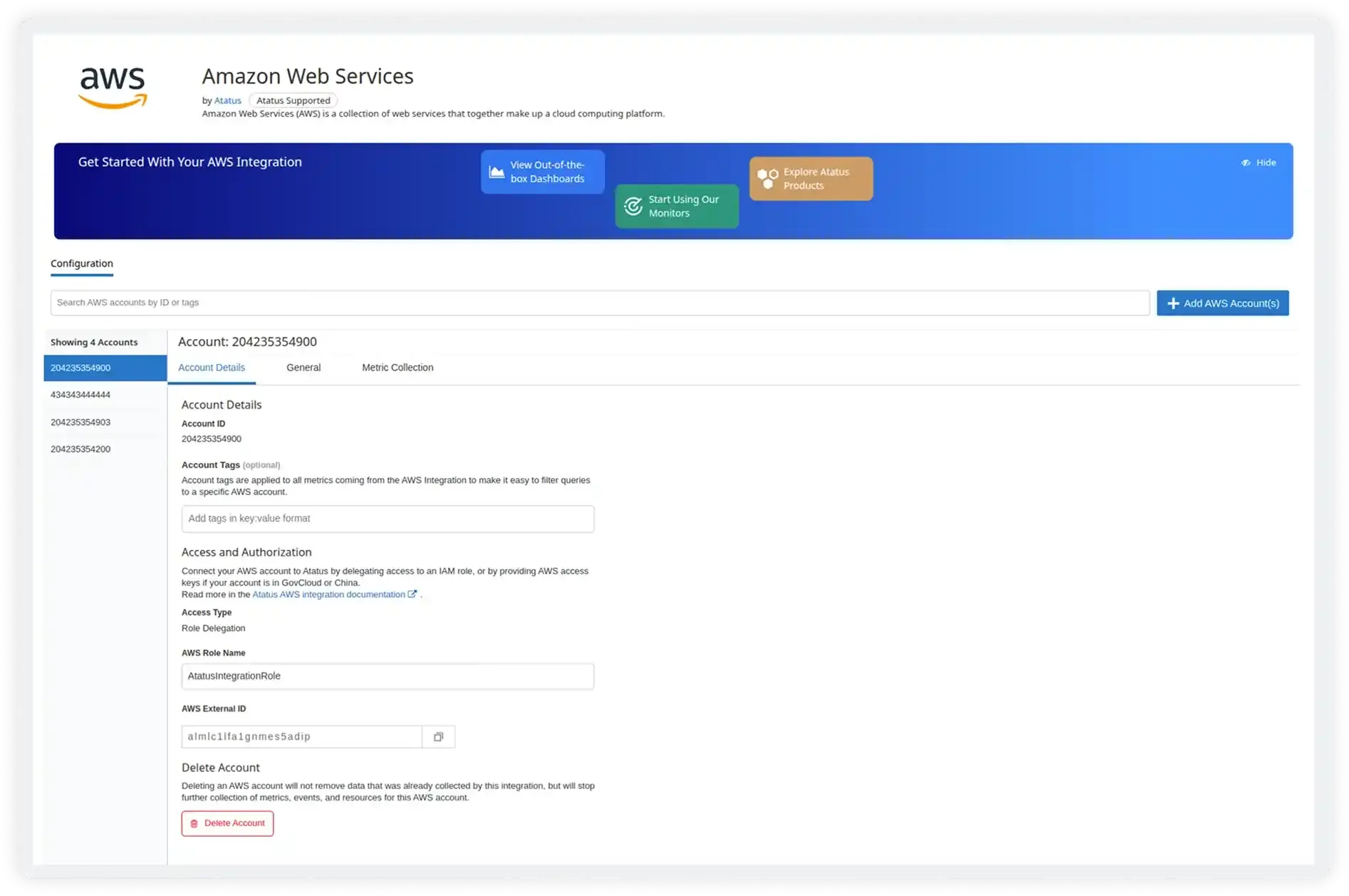Screen dimensions: 1349x896
Task: Select account 434343444444 from the list
Action: click(80, 395)
